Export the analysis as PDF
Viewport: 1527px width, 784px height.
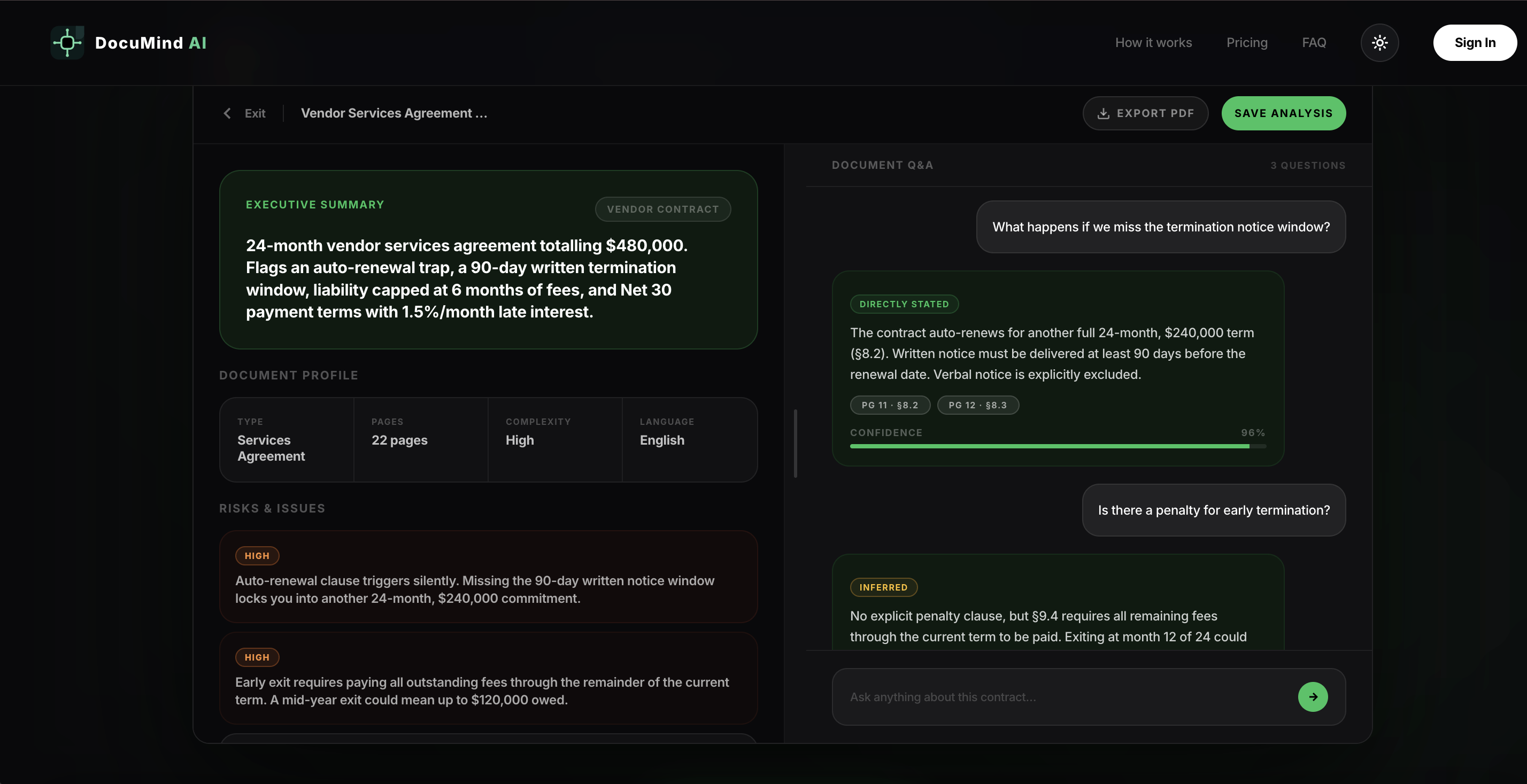click(1145, 113)
